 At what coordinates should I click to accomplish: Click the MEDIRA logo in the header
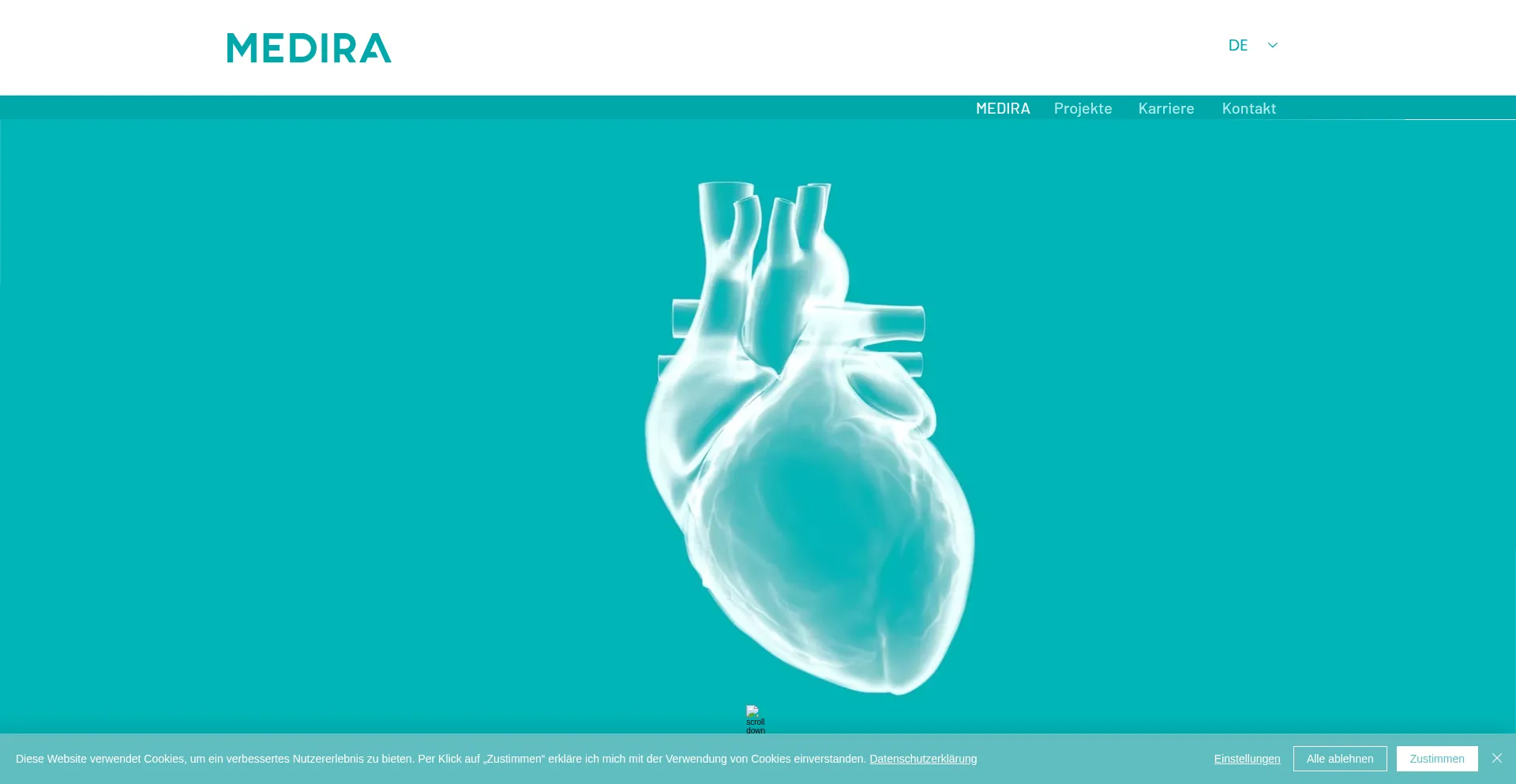309,47
